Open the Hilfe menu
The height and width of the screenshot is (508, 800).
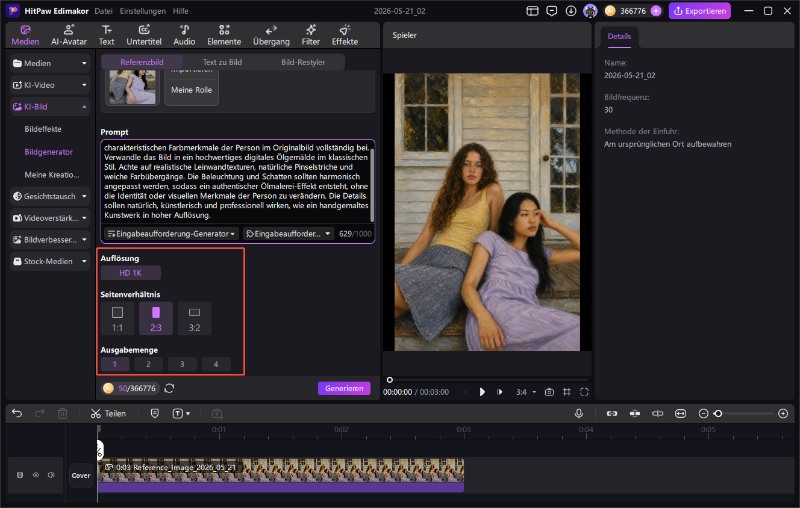tap(180, 11)
